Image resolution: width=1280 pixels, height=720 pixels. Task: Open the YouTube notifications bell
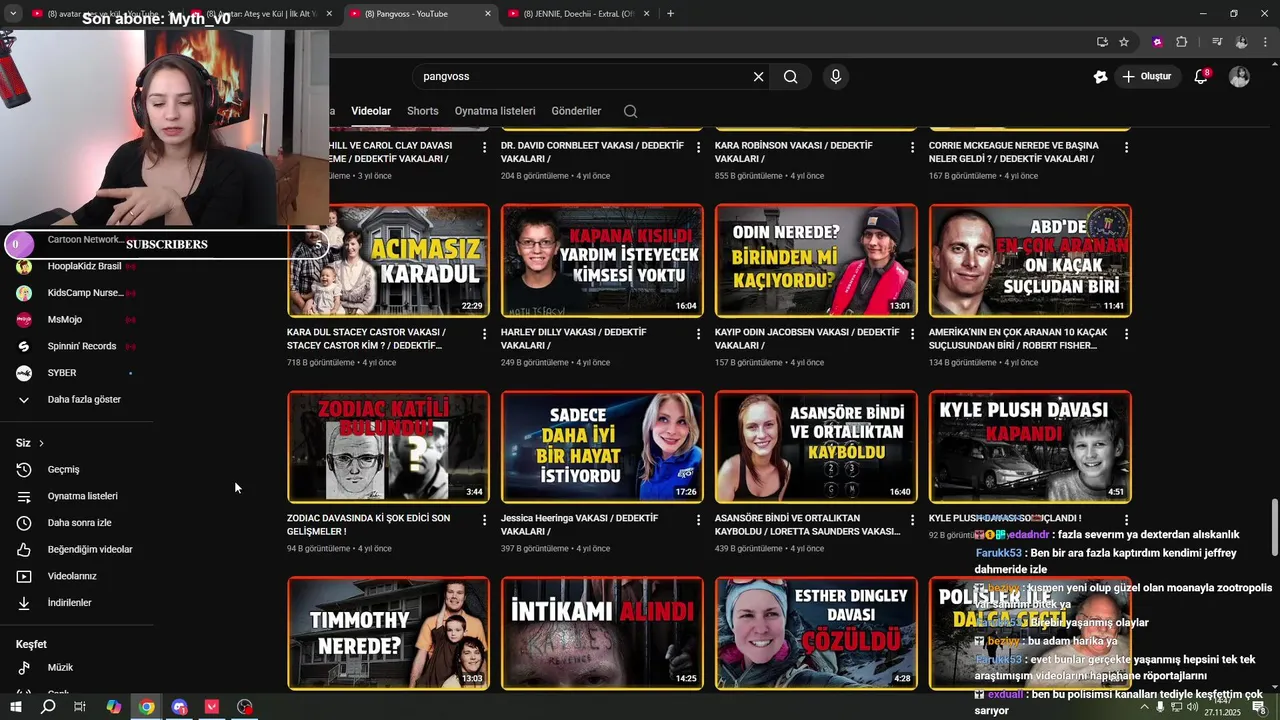pyautogui.click(x=1202, y=76)
